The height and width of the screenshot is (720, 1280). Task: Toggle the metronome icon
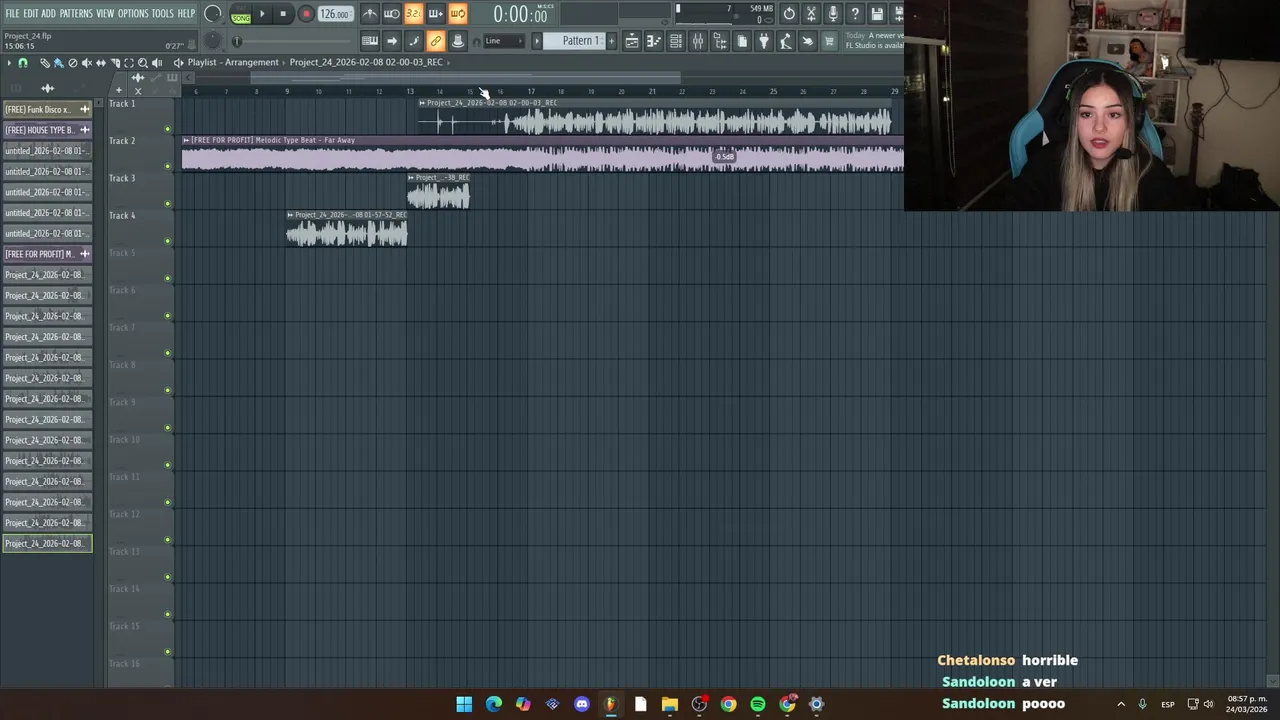tap(370, 14)
